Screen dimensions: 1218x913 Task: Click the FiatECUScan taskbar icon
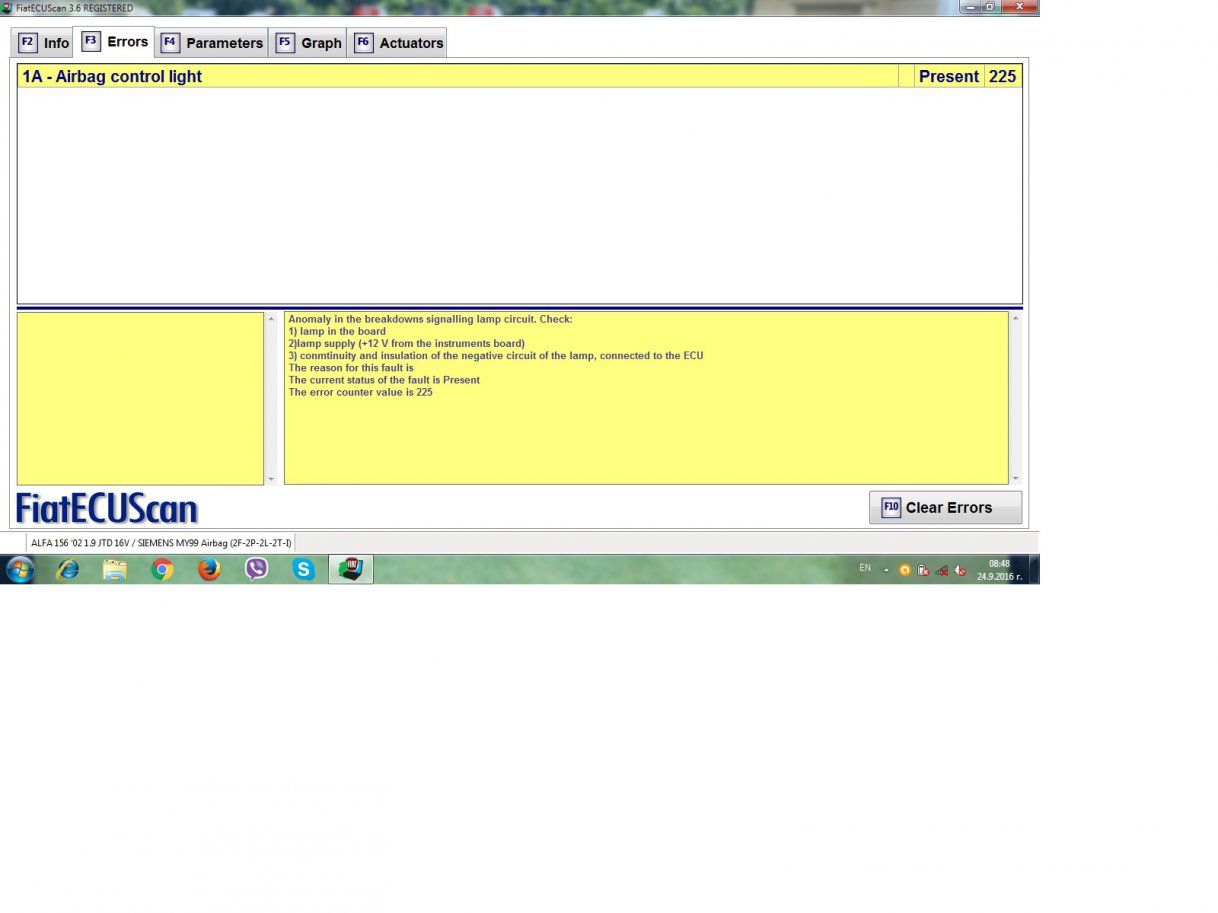351,569
